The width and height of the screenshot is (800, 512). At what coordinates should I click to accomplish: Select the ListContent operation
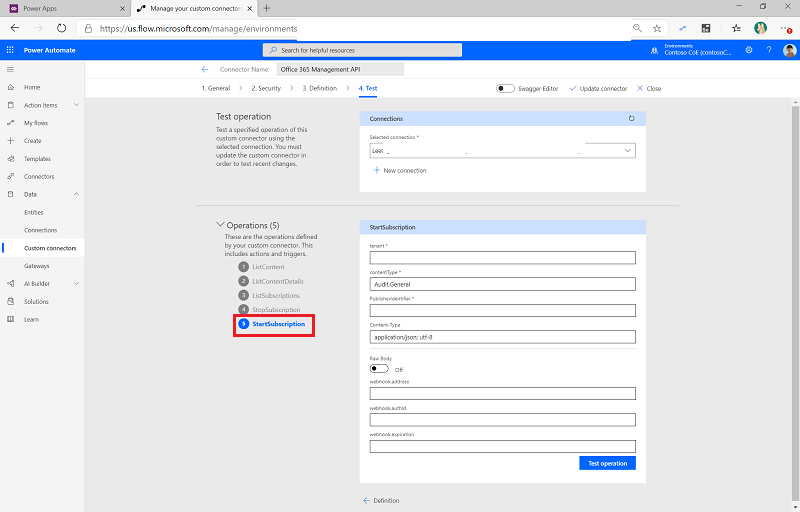pos(268,267)
